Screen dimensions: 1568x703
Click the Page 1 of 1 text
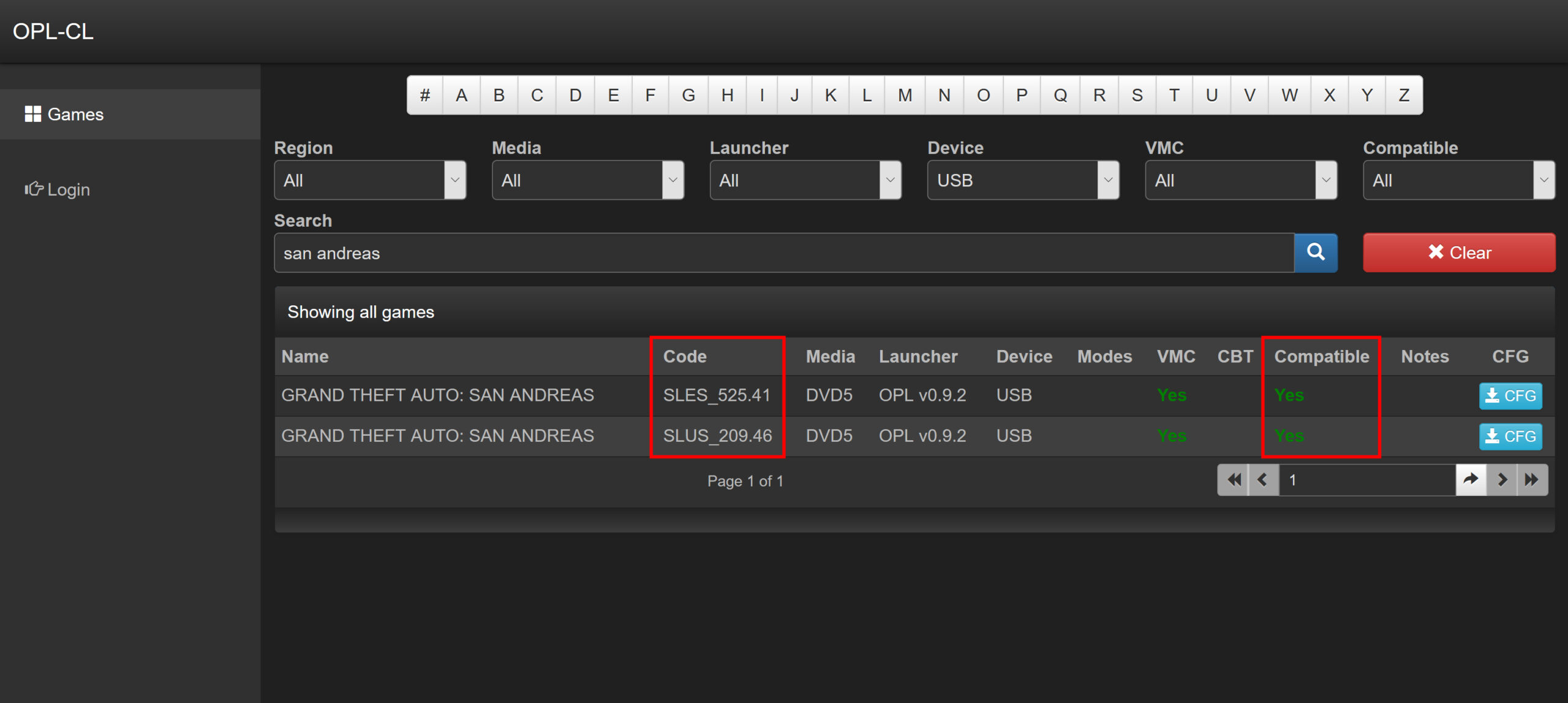745,481
